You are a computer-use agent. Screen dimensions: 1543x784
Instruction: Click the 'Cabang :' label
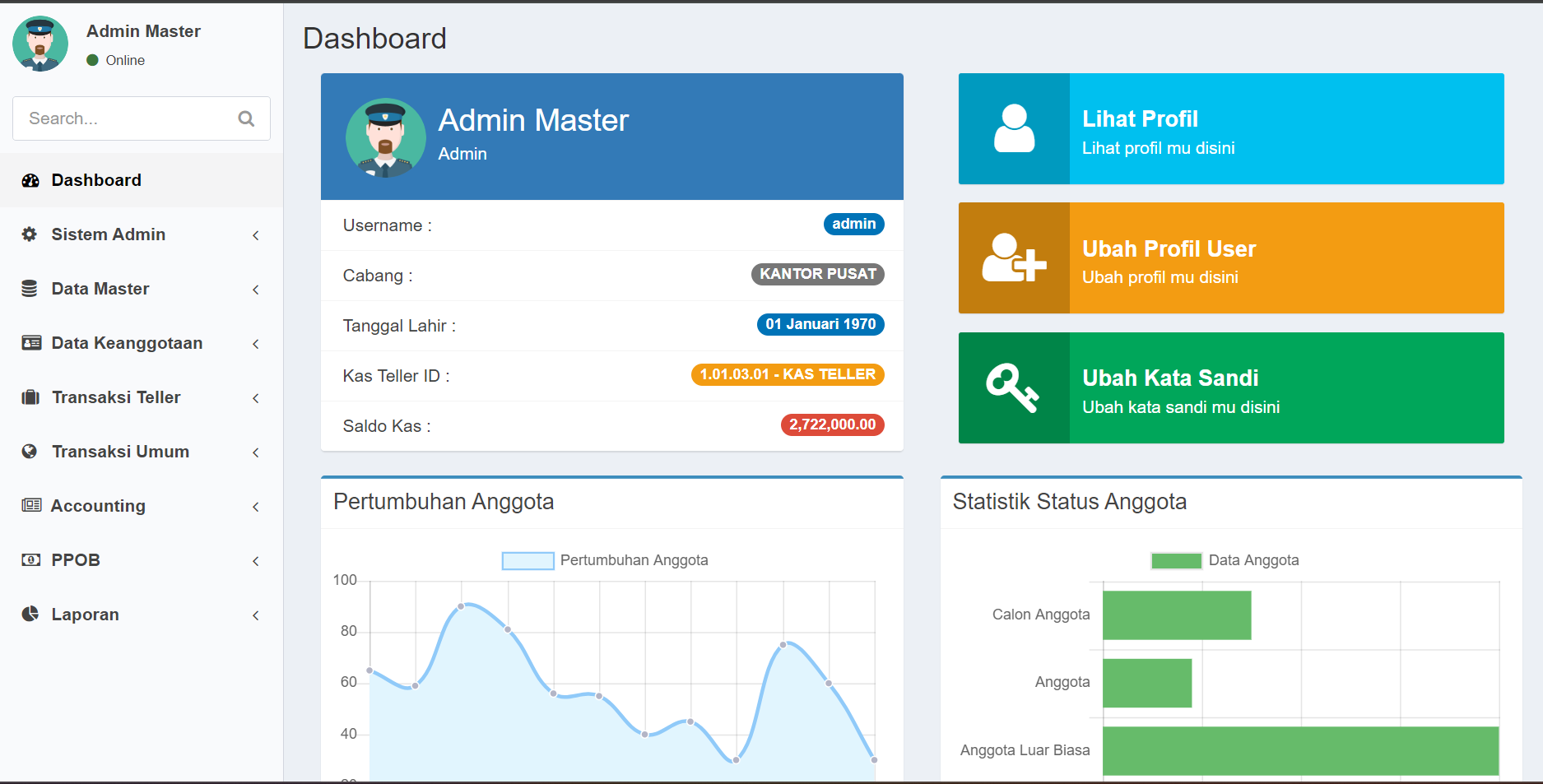coord(378,276)
